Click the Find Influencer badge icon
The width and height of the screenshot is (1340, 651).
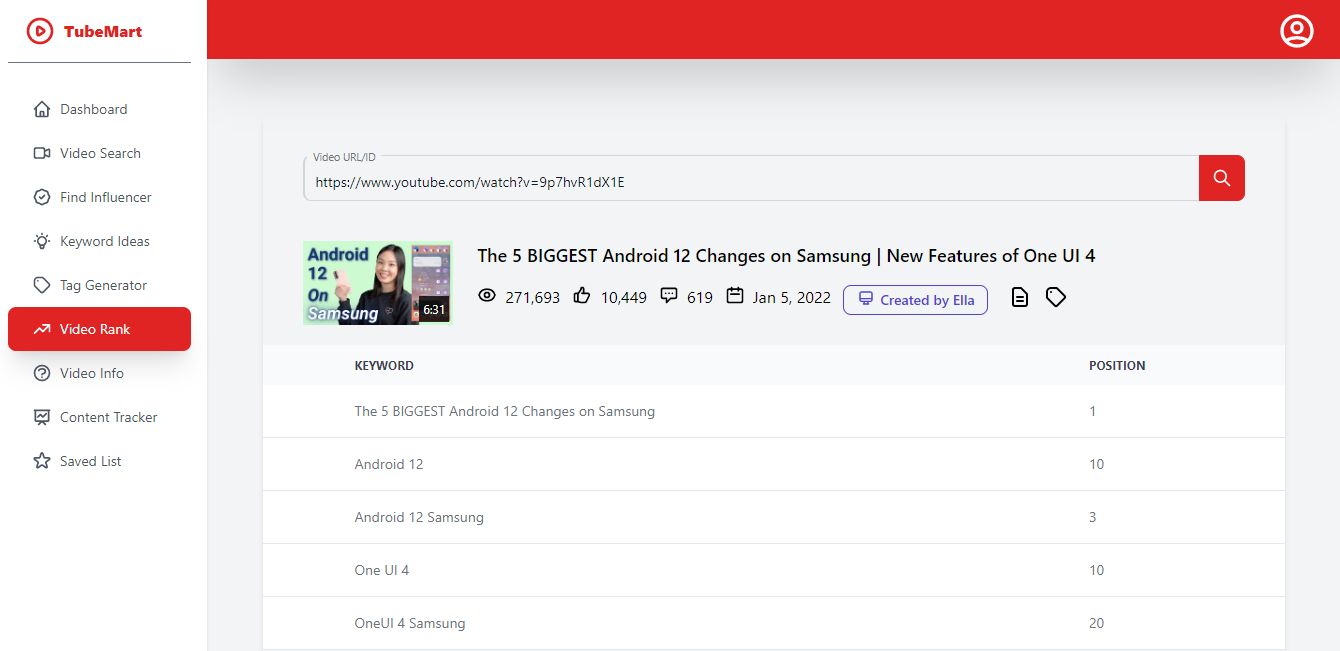tap(42, 197)
